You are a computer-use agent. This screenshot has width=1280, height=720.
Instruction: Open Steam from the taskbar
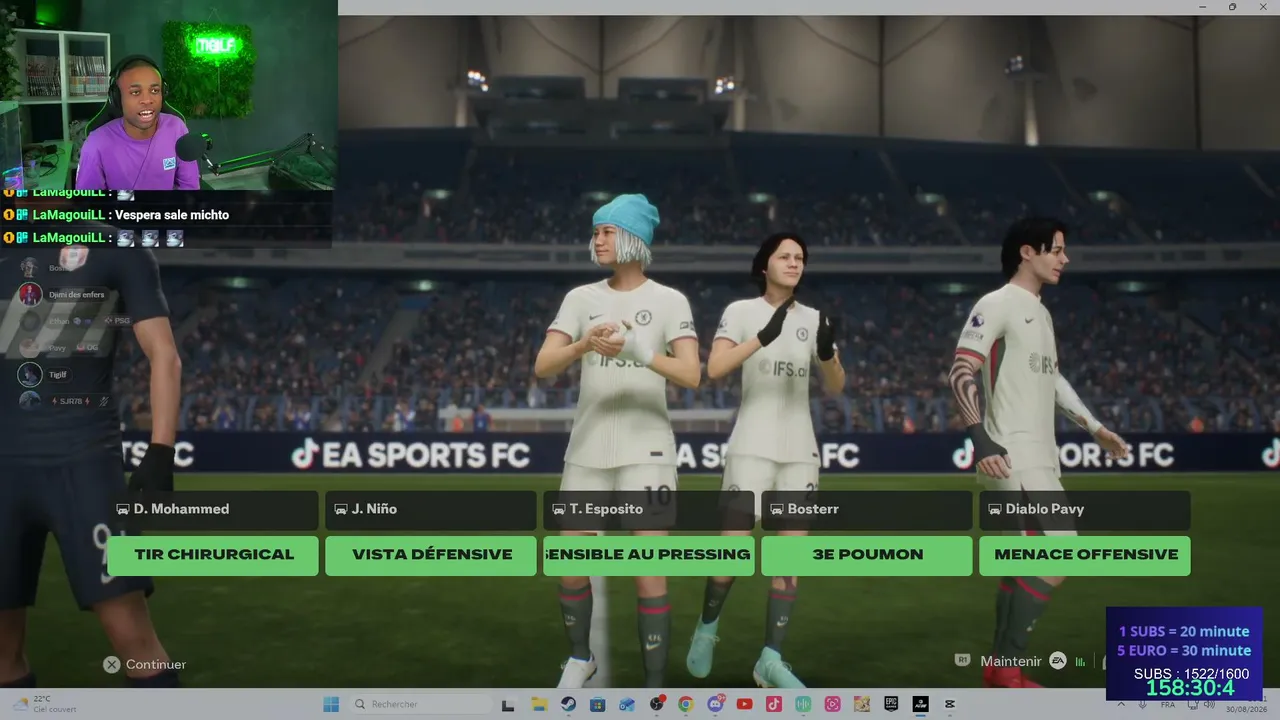pyautogui.click(x=568, y=704)
